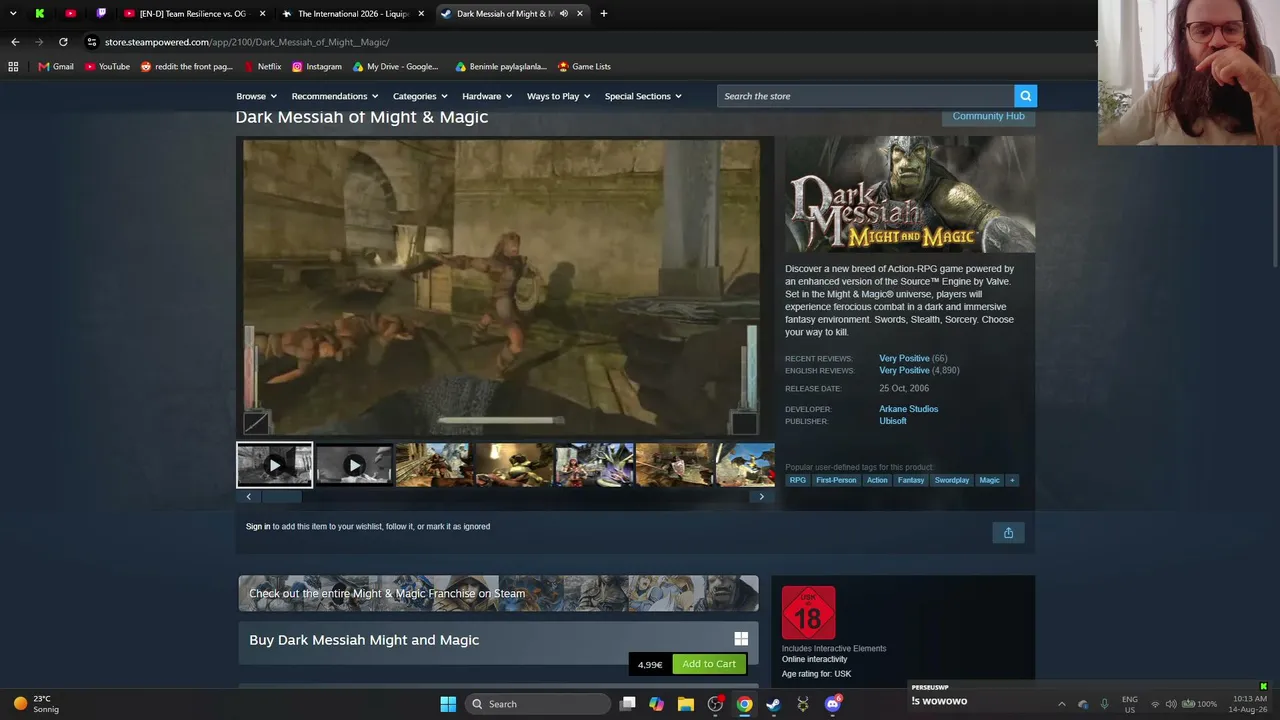This screenshot has width=1280, height=720.
Task: Expand the Special Sections dropdown
Action: coord(643,96)
